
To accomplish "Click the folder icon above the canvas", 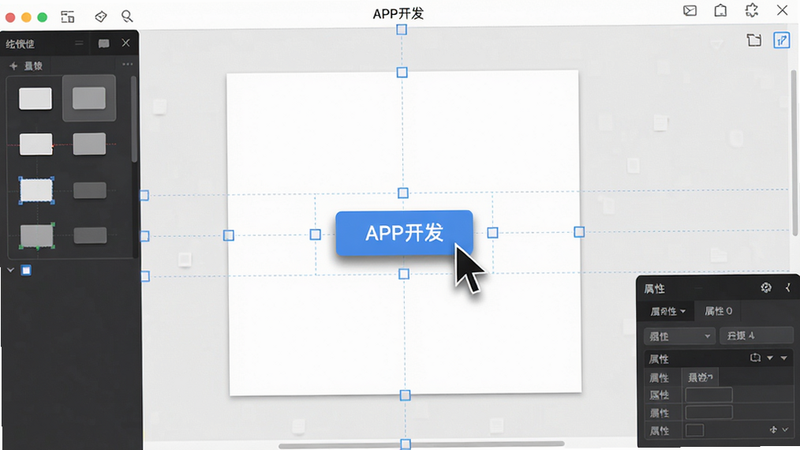I will pyautogui.click(x=754, y=40).
